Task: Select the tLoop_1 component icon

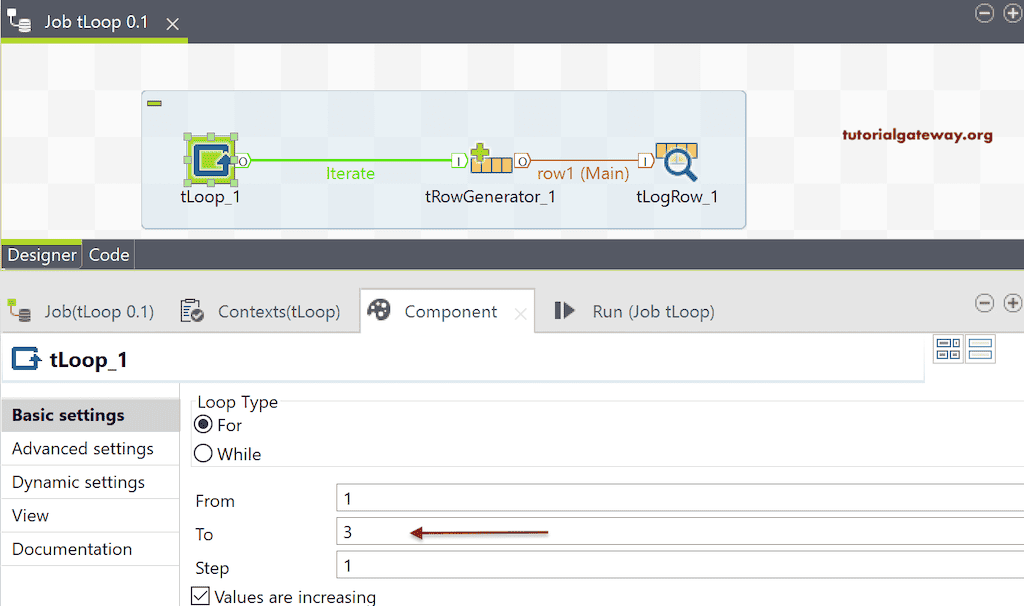Action: coord(211,159)
